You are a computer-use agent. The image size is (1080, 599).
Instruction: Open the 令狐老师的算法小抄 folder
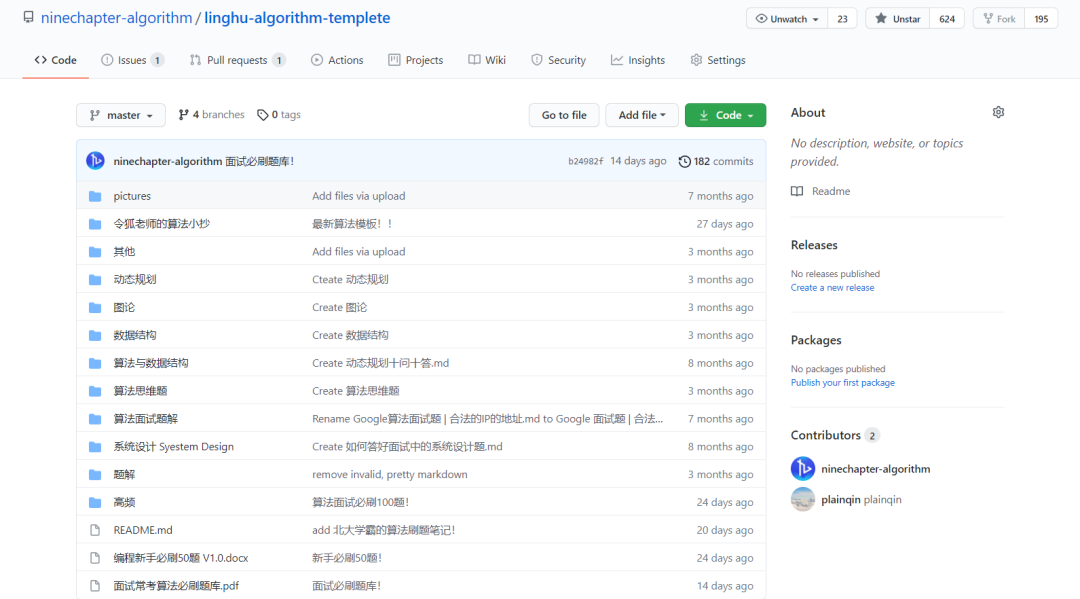tap(161, 224)
